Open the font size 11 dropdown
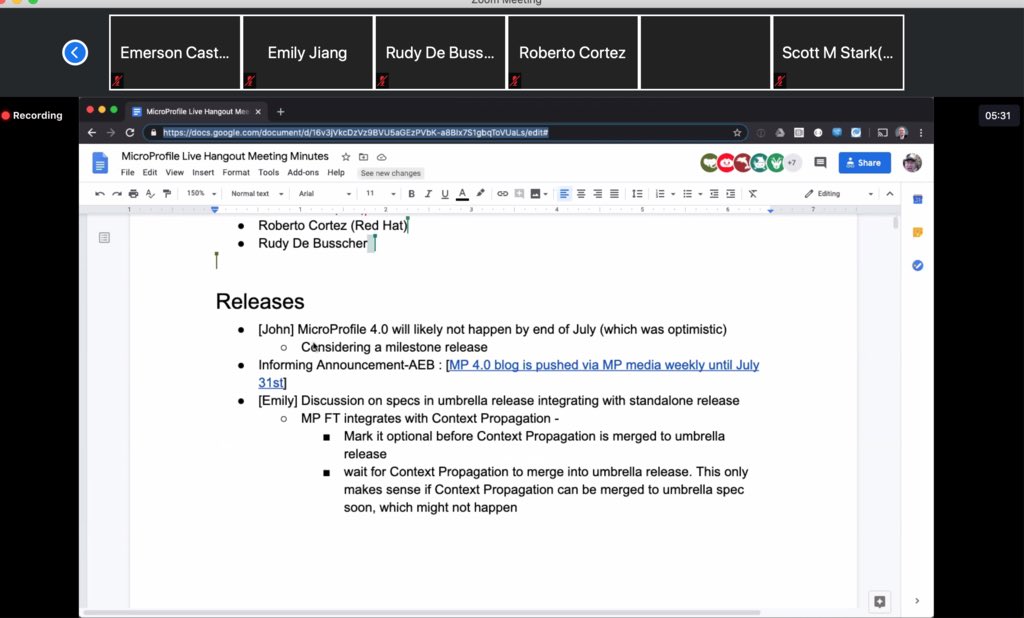Screen dimensions: 1024x618 tap(381, 193)
